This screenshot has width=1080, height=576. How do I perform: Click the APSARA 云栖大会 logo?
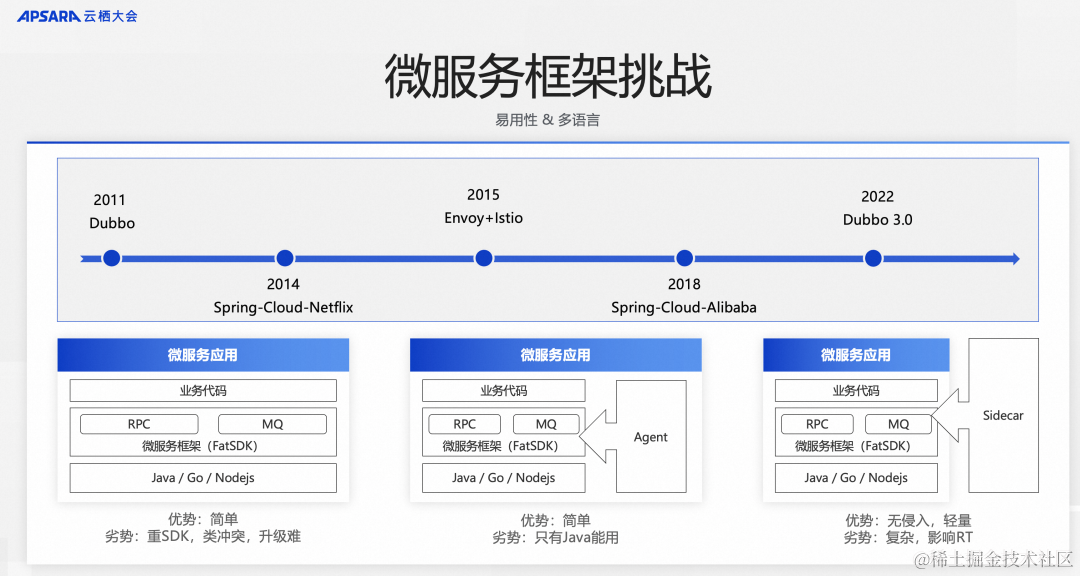pos(77,16)
